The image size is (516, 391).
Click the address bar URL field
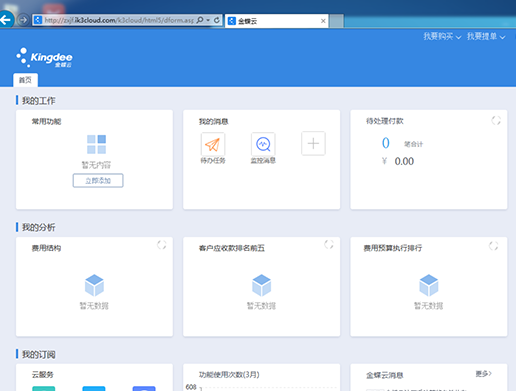(x=119, y=20)
